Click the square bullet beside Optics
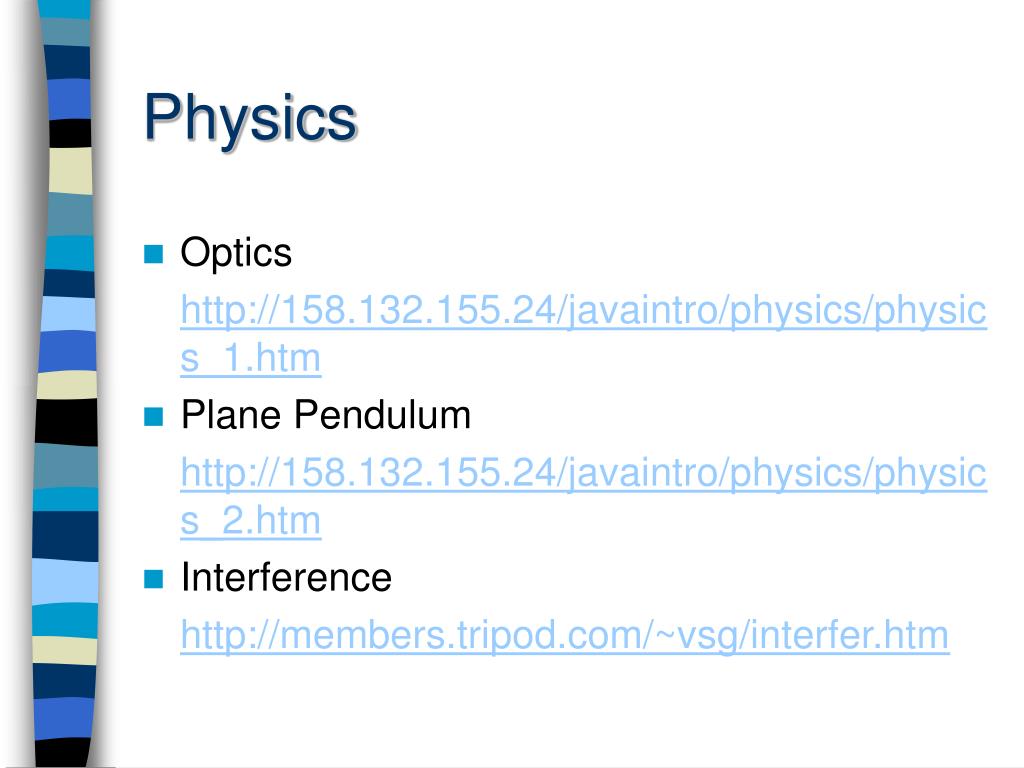Image resolution: width=1024 pixels, height=768 pixels. point(153,254)
